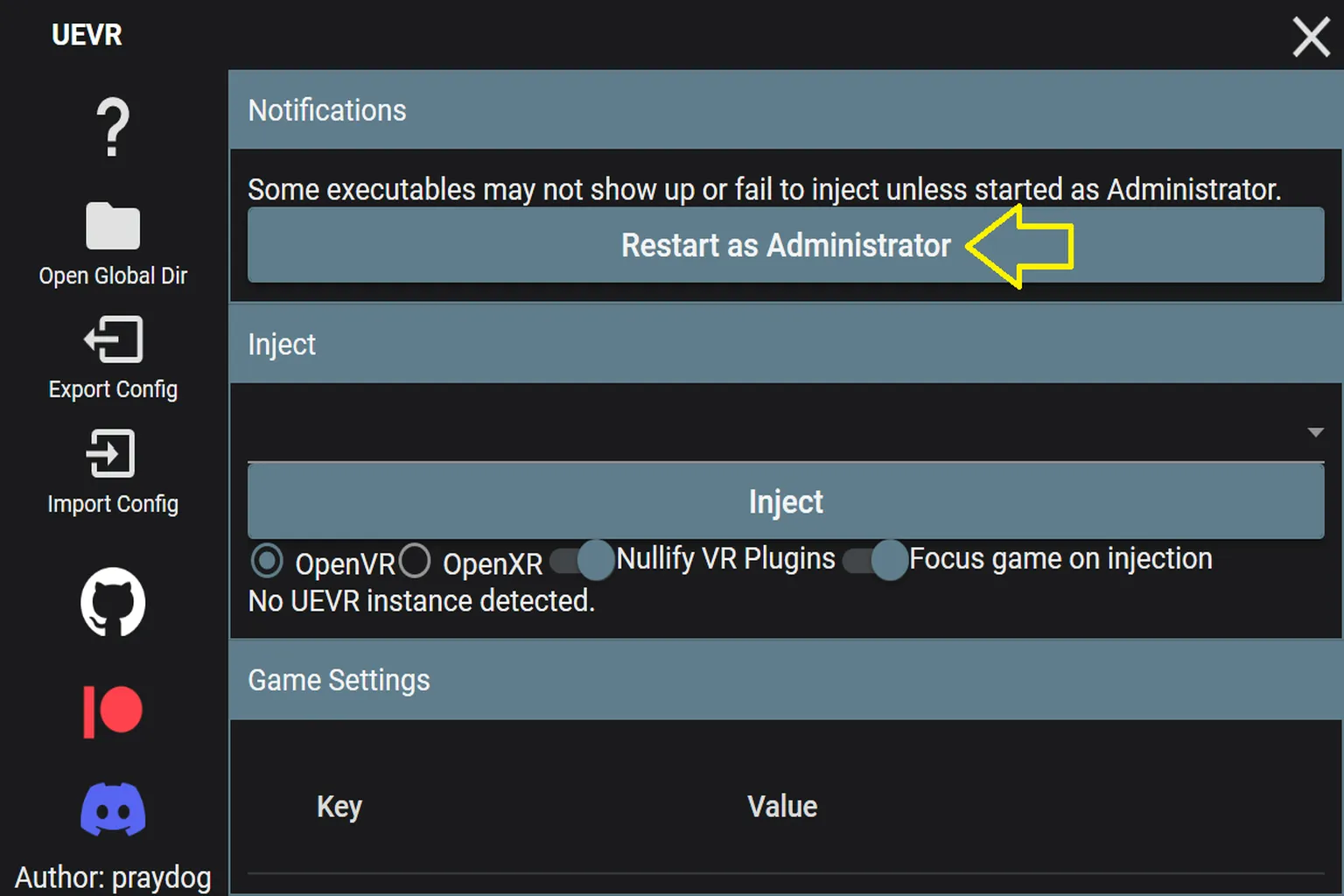Collapse the Notifications section header
This screenshot has height=896, width=1344.
tap(786, 110)
